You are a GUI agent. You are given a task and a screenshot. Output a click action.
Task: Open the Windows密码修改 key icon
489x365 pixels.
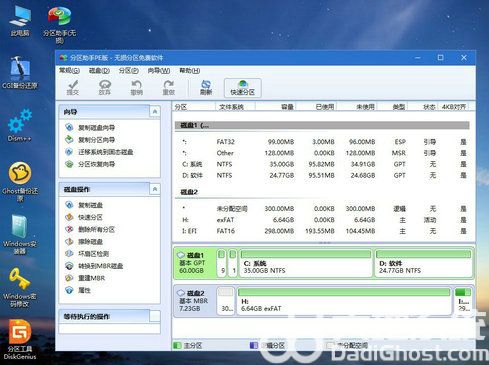click(x=20, y=287)
